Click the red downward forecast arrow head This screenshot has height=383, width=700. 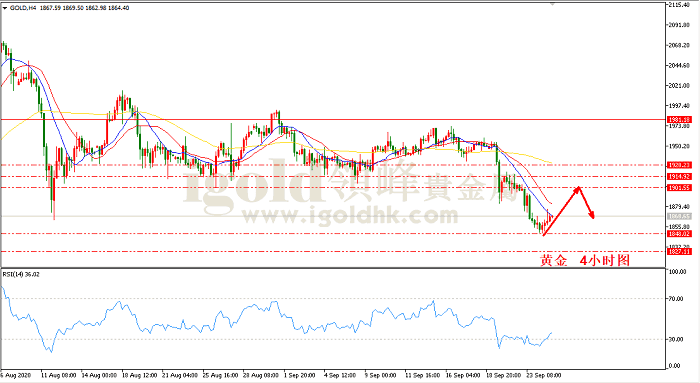coord(592,216)
